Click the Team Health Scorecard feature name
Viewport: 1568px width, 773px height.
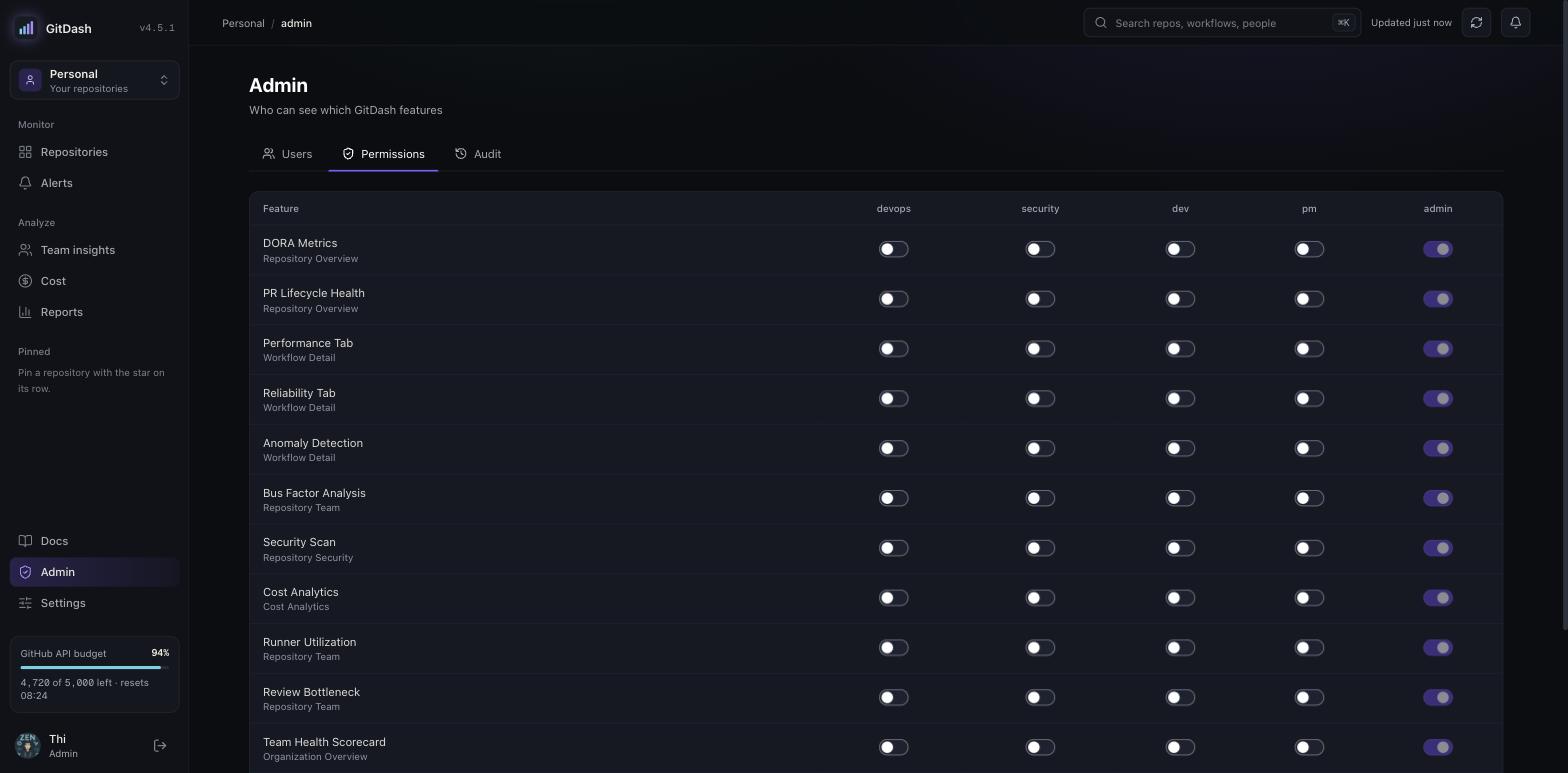(x=324, y=742)
